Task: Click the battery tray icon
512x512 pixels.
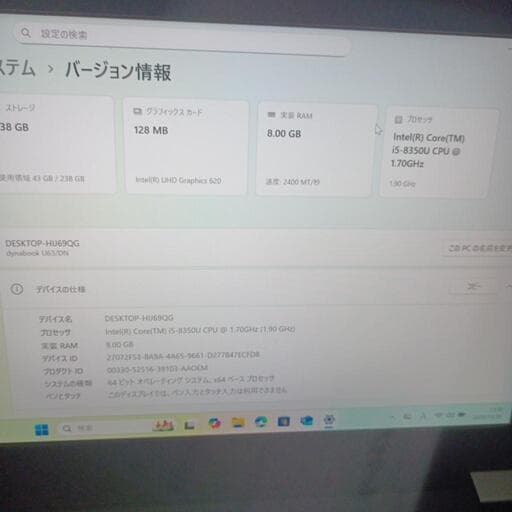Action: pyautogui.click(x=462, y=415)
